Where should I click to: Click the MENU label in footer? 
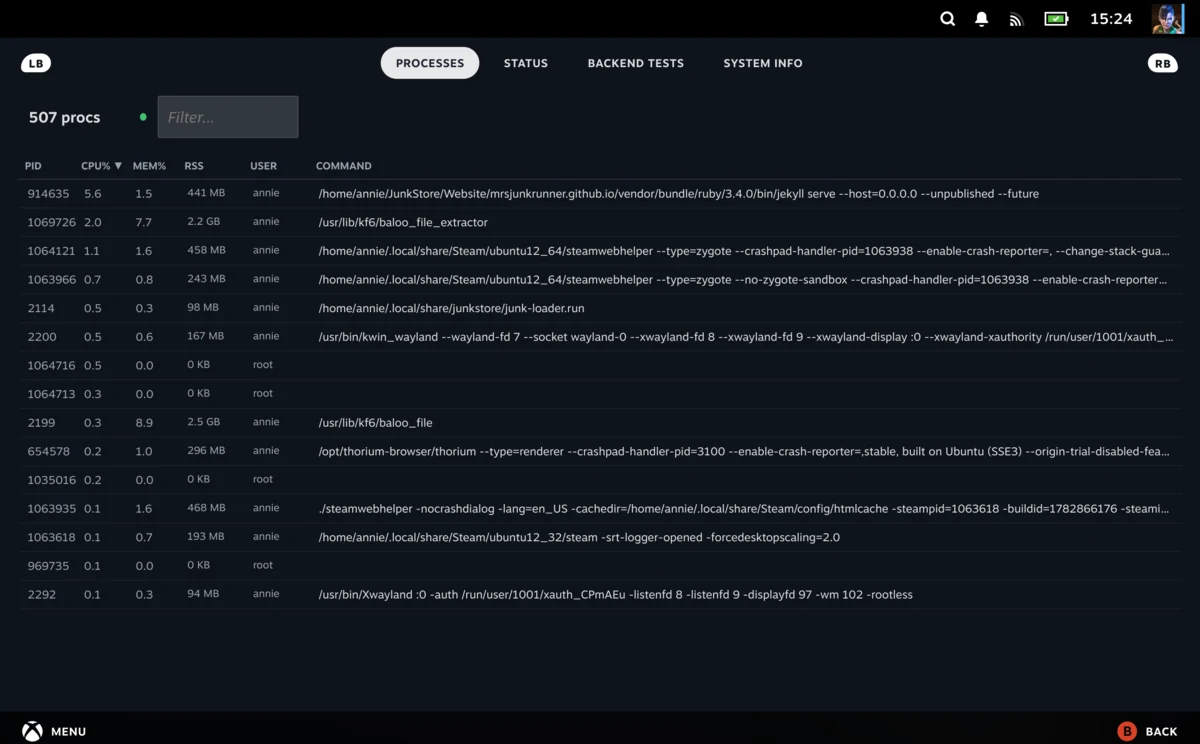(x=68, y=732)
